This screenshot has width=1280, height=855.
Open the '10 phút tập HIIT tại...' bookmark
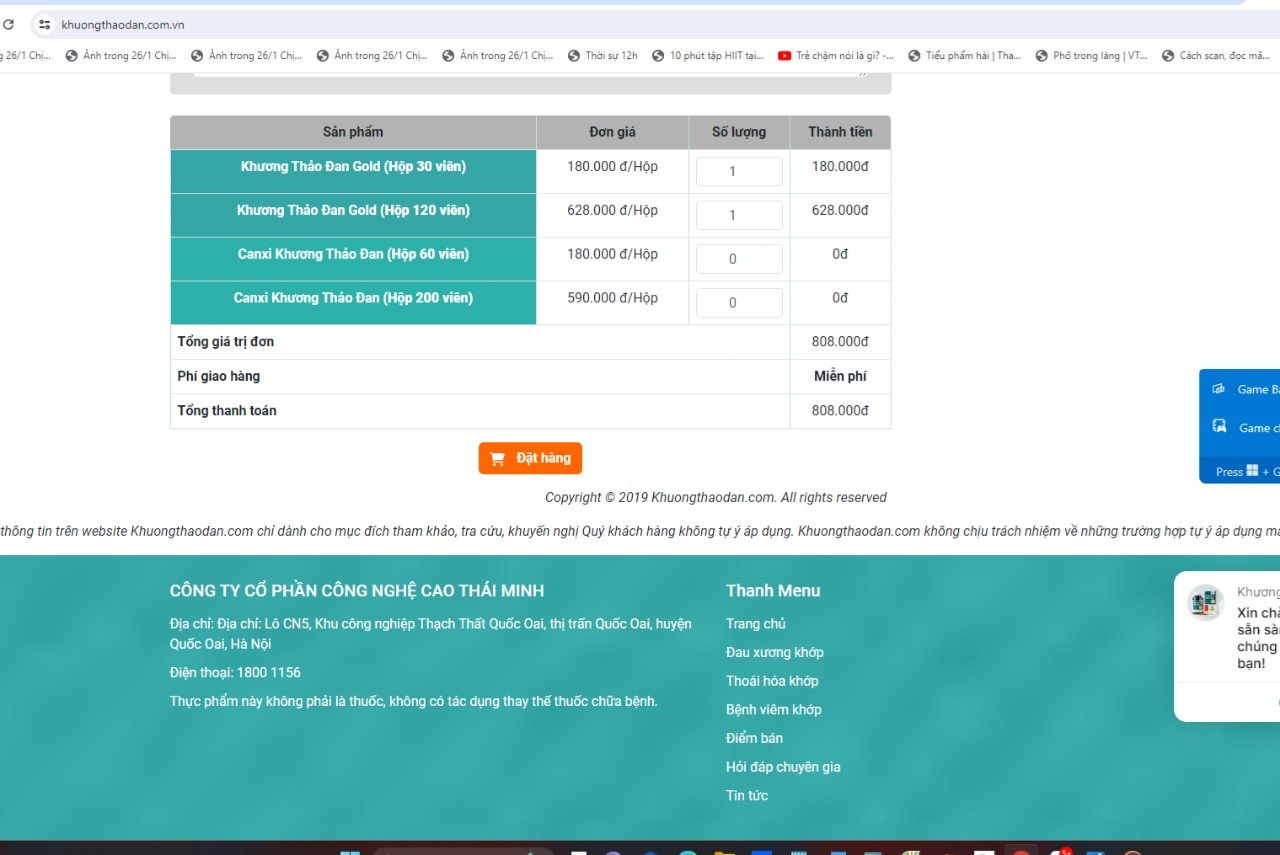coord(707,56)
